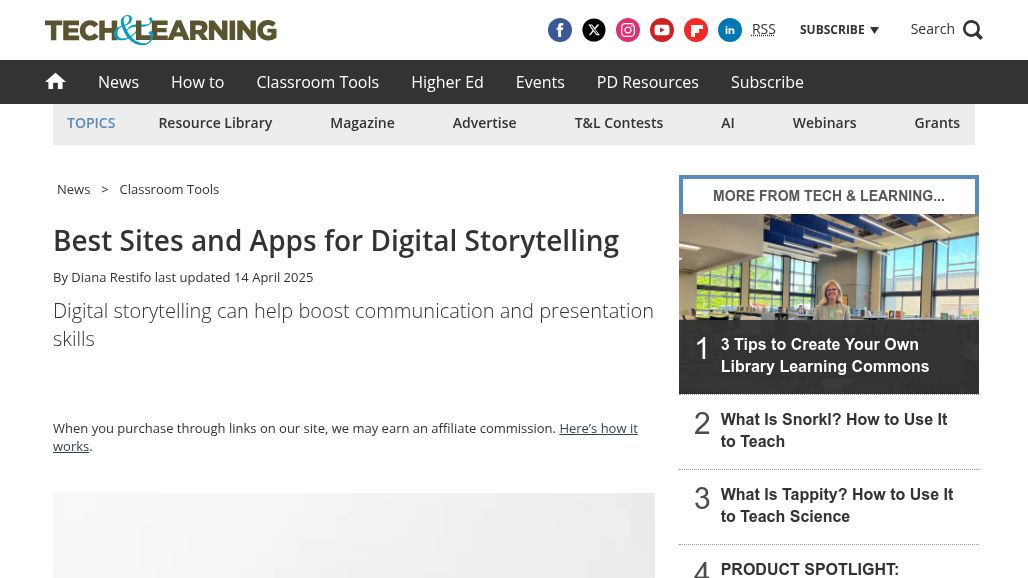Image resolution: width=1028 pixels, height=578 pixels.
Task: Click the search magnifier icon
Action: [x=973, y=30]
